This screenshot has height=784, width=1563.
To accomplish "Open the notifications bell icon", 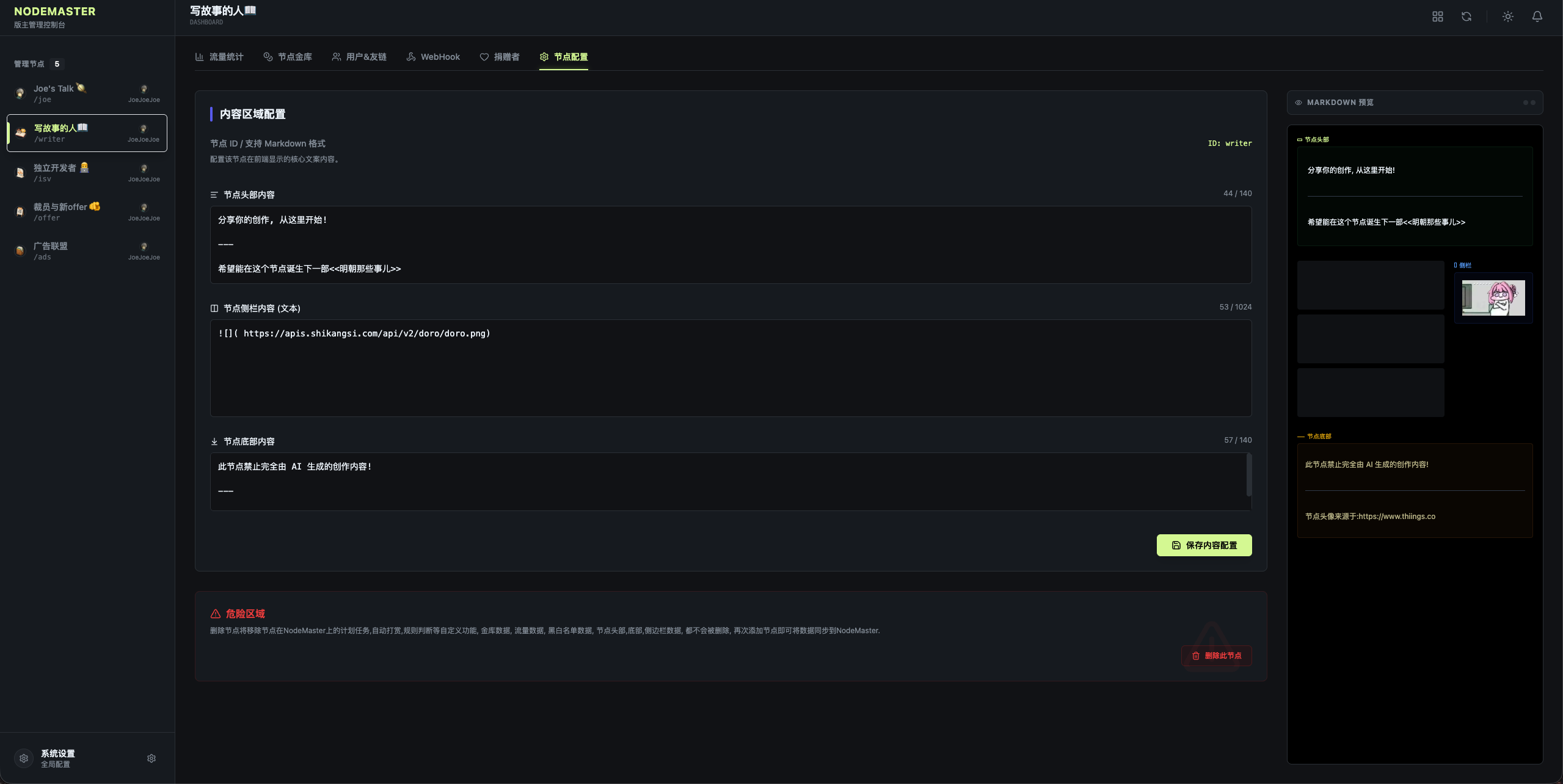I will click(1537, 16).
